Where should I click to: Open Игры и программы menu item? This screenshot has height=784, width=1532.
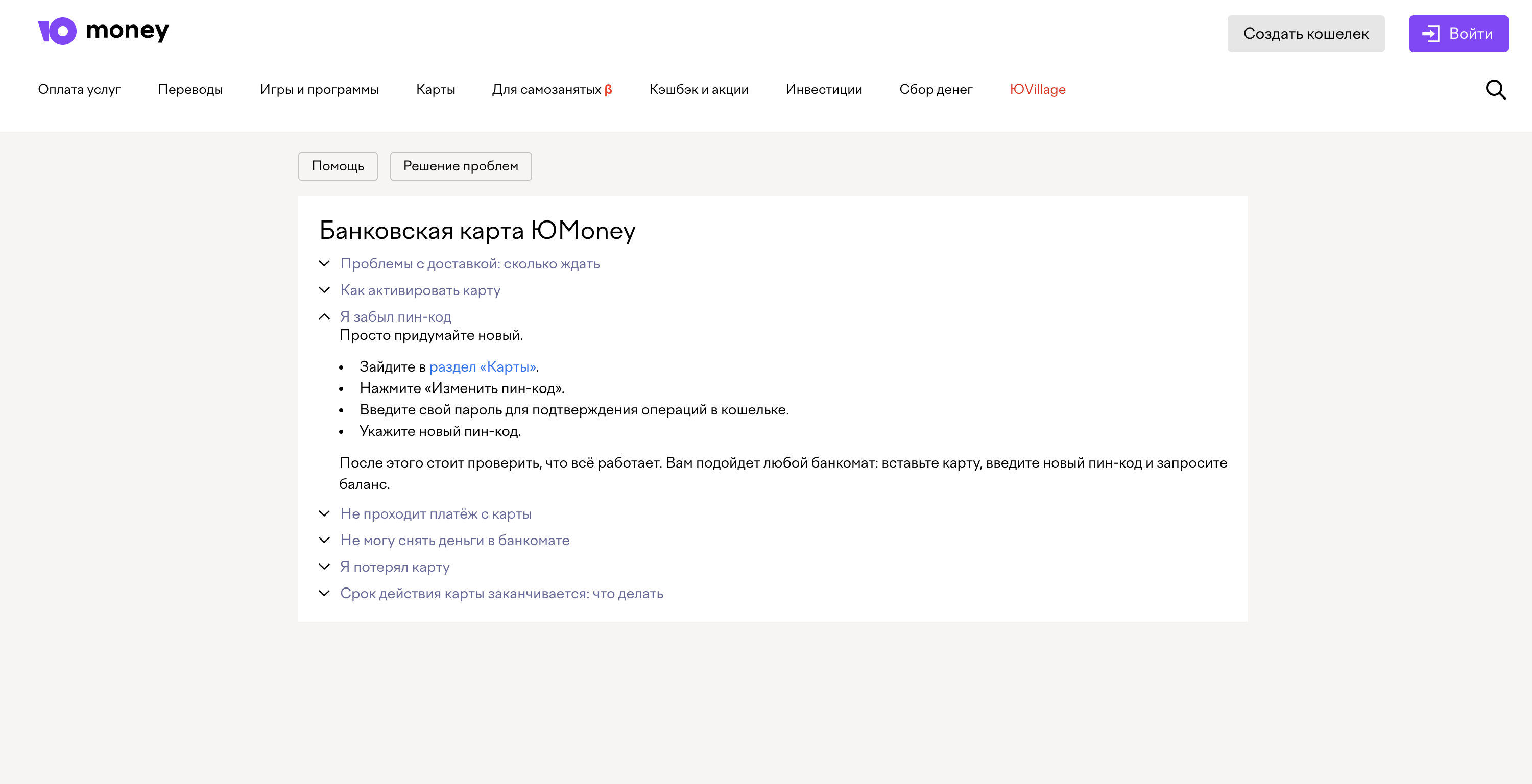click(319, 90)
